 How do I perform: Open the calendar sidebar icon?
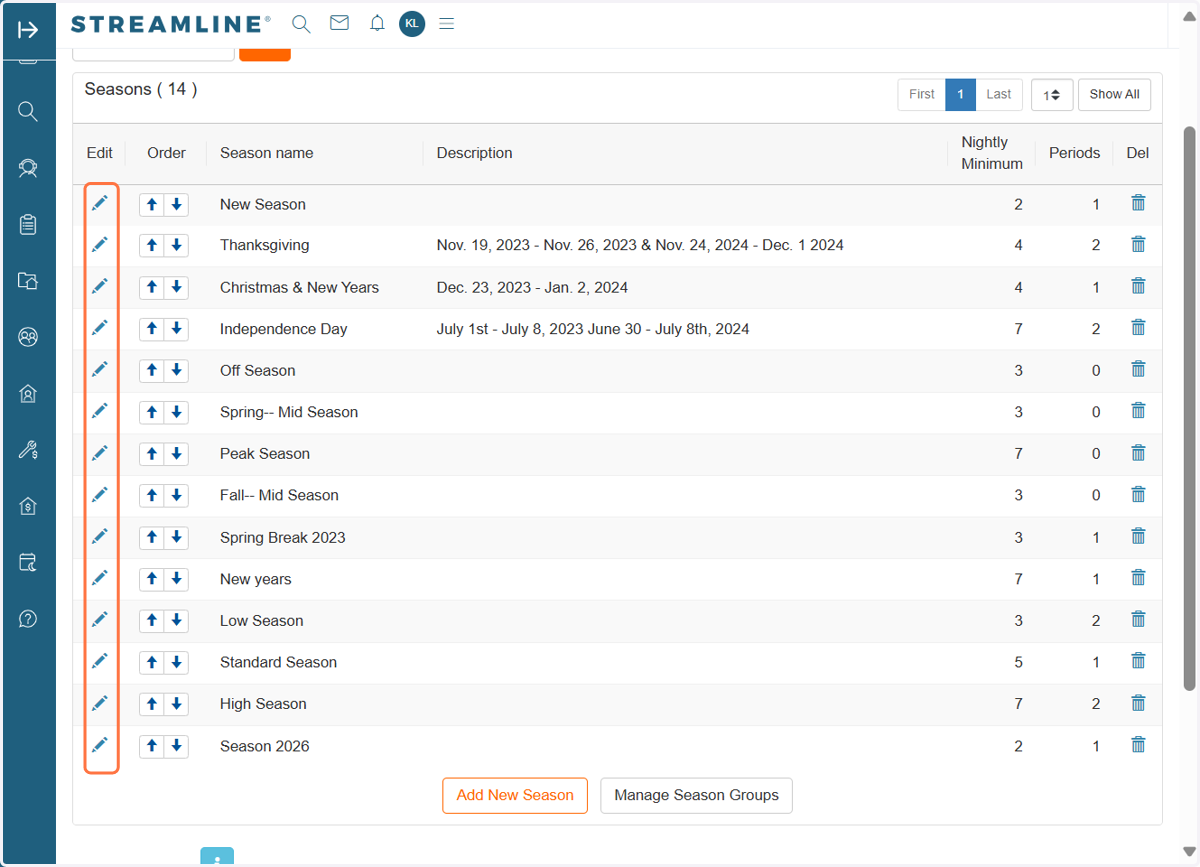[28, 563]
